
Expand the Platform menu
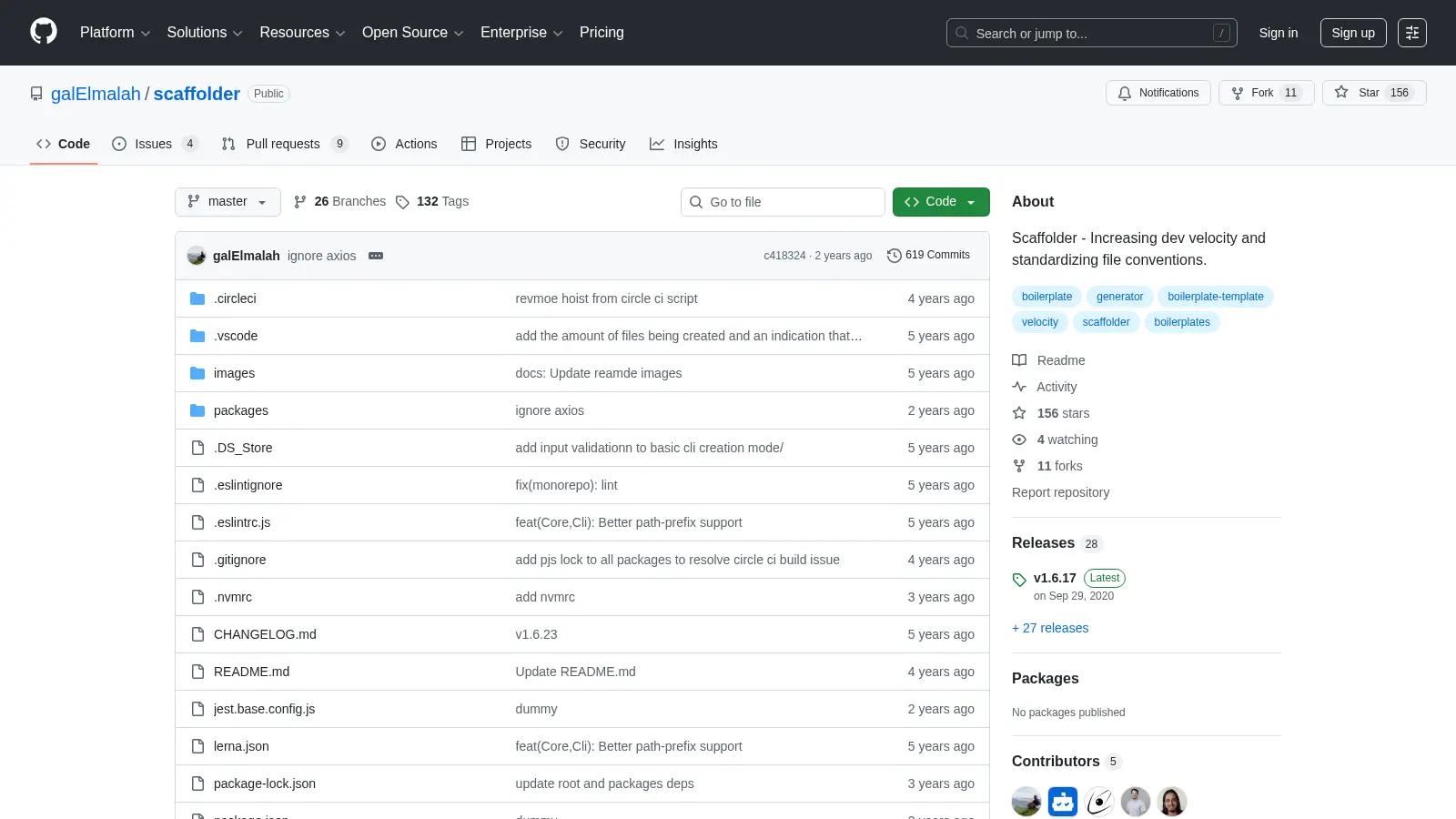point(115,33)
